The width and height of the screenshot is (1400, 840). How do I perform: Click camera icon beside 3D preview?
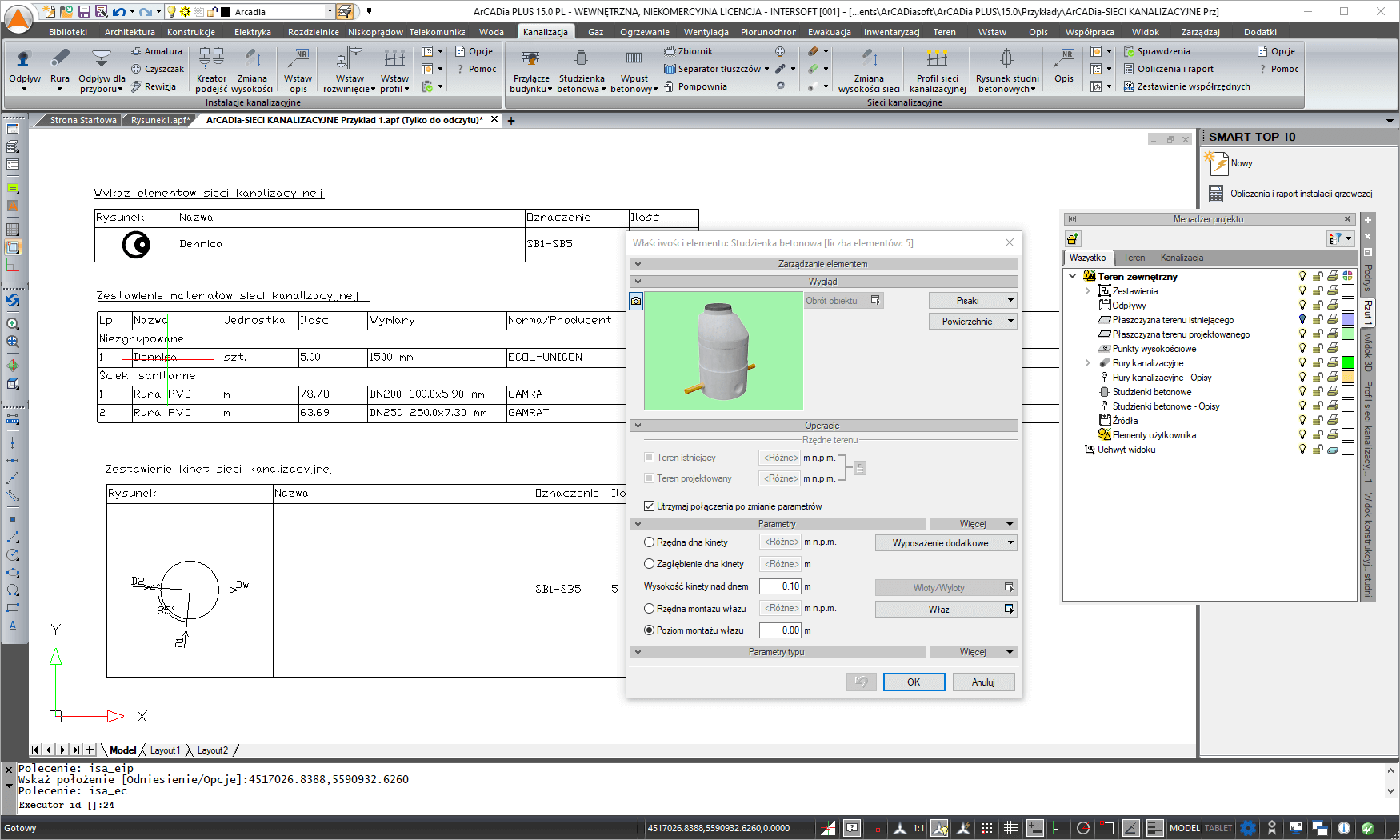click(x=636, y=301)
